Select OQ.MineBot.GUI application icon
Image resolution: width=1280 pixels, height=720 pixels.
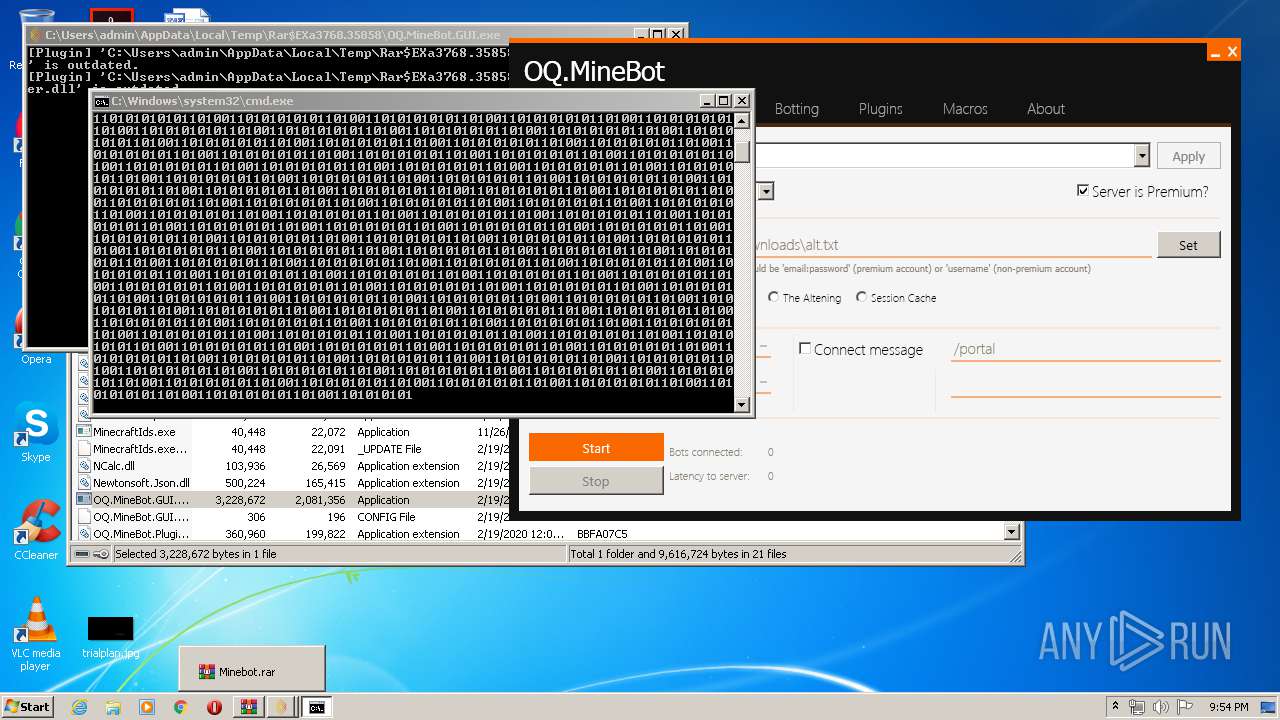[x=85, y=500]
